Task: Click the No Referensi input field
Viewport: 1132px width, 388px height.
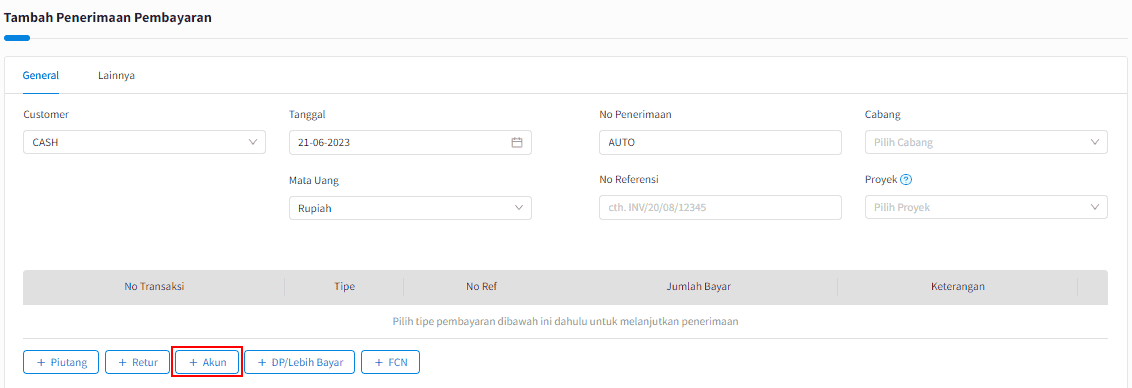Action: coord(720,208)
